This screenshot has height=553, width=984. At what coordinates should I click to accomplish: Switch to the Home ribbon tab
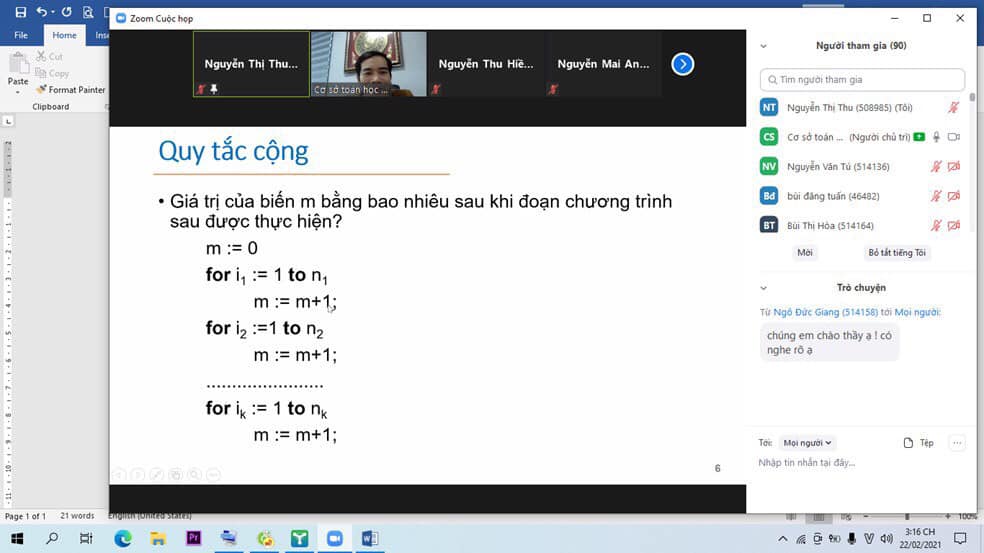click(64, 35)
